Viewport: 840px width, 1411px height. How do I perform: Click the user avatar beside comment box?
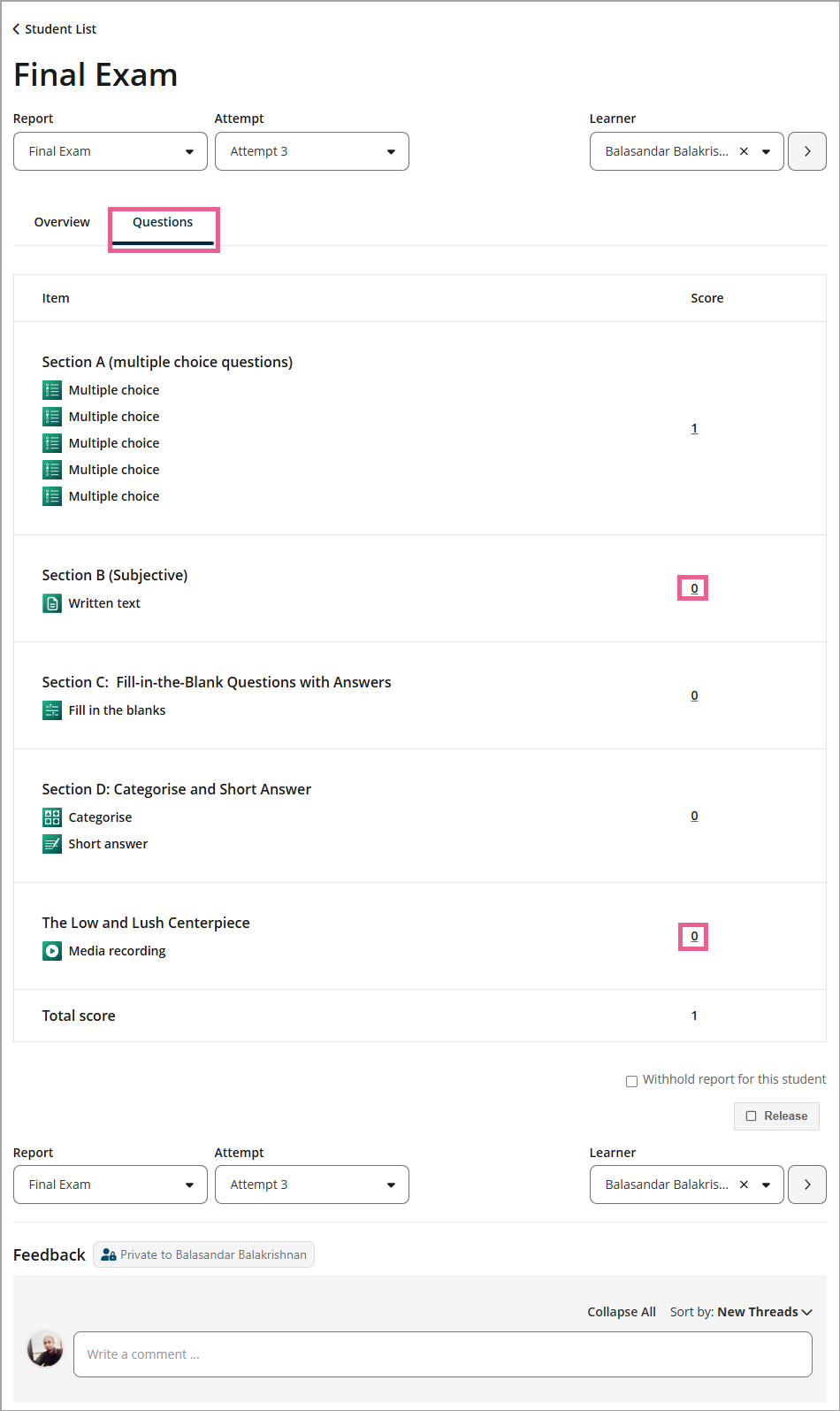45,1349
